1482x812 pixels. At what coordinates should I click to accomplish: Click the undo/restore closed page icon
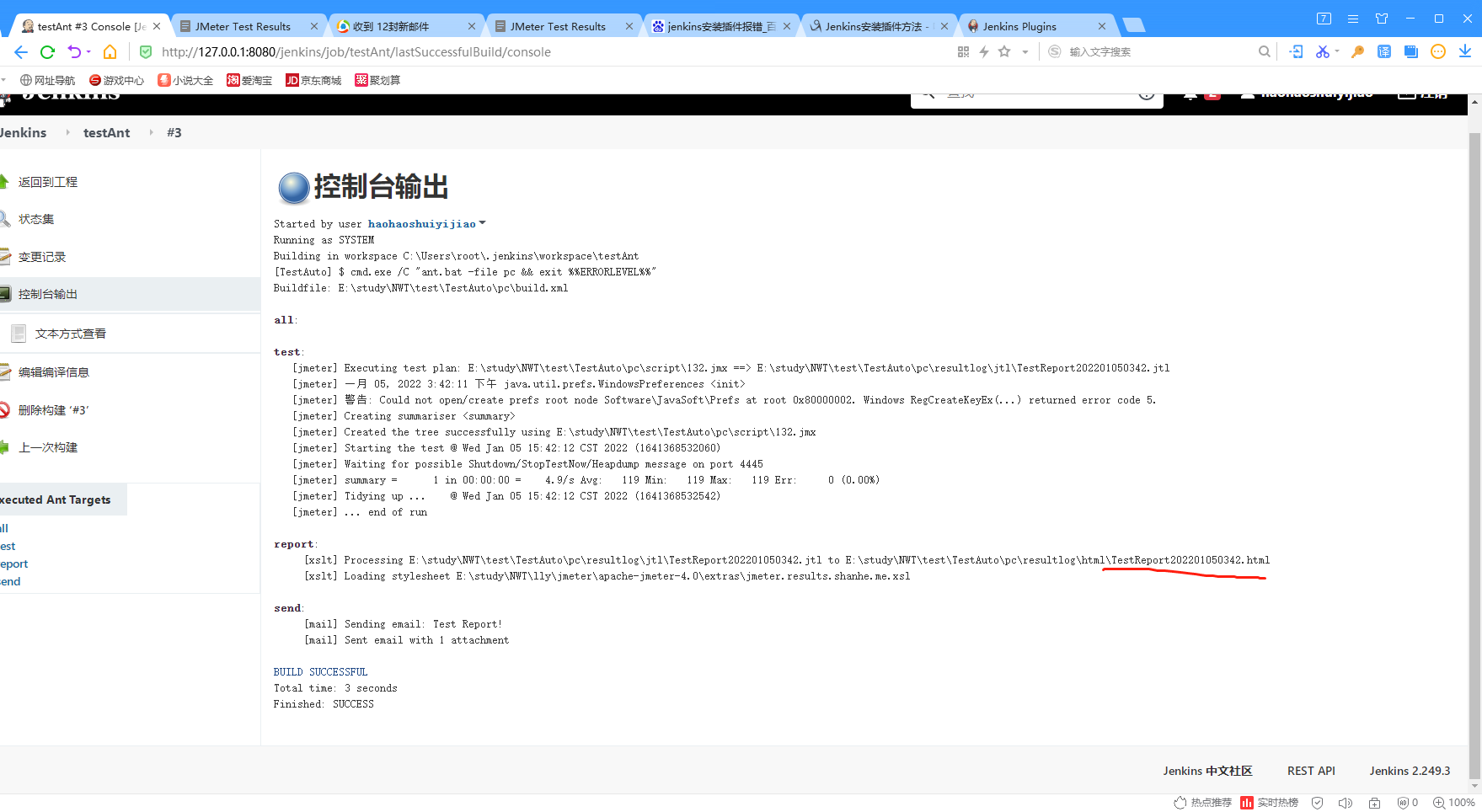(x=74, y=52)
